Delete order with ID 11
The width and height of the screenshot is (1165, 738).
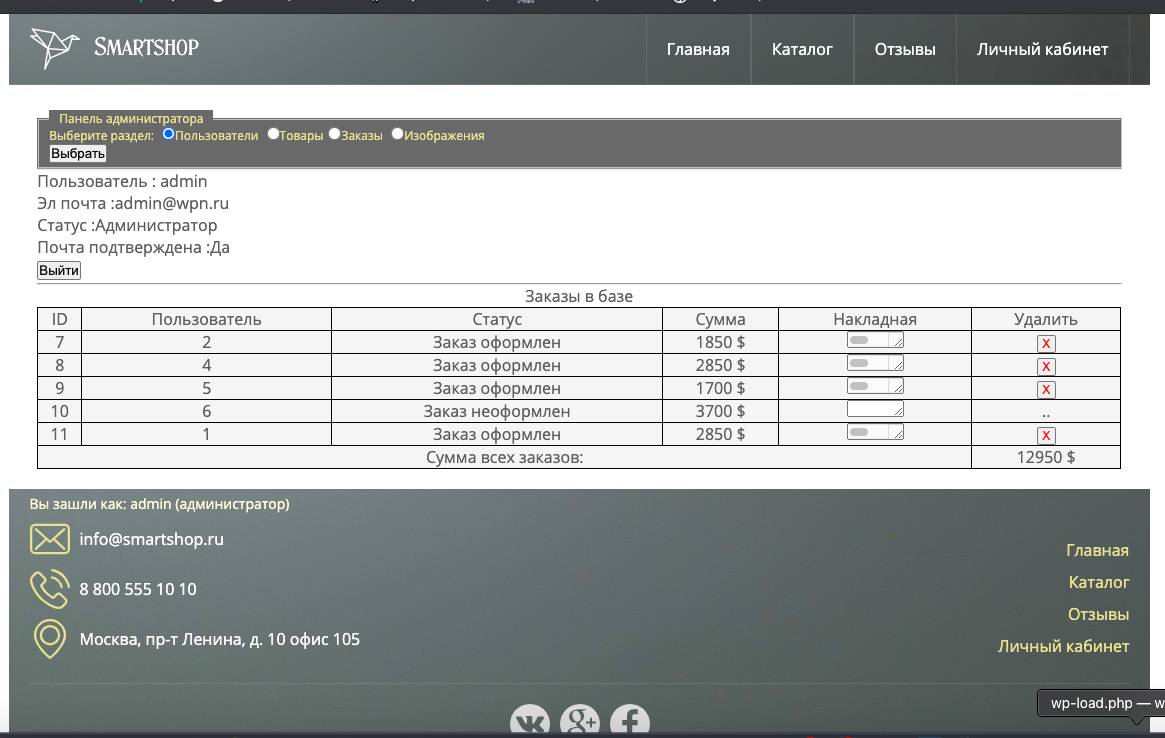[1046, 435]
